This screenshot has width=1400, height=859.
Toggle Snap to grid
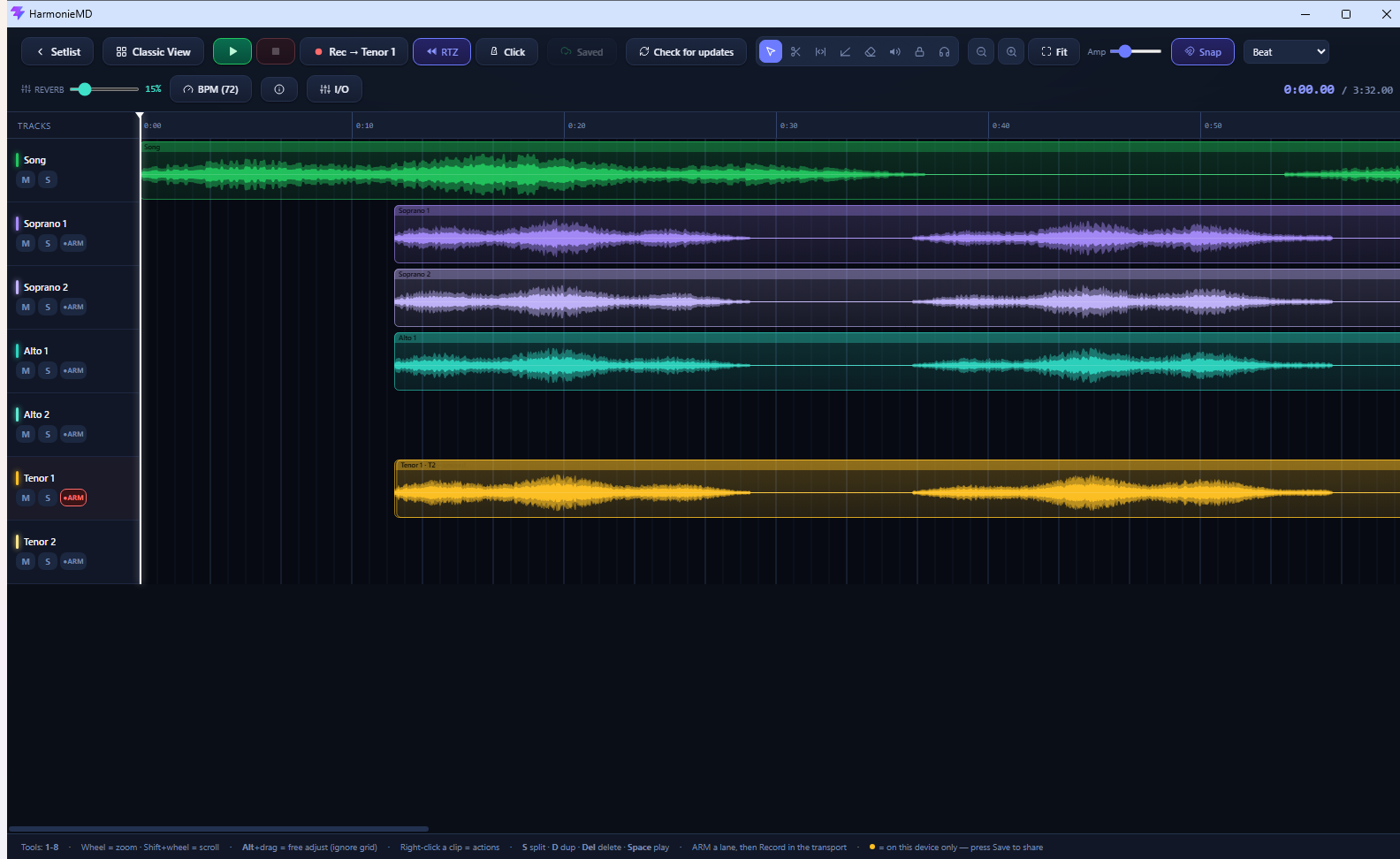1203,51
